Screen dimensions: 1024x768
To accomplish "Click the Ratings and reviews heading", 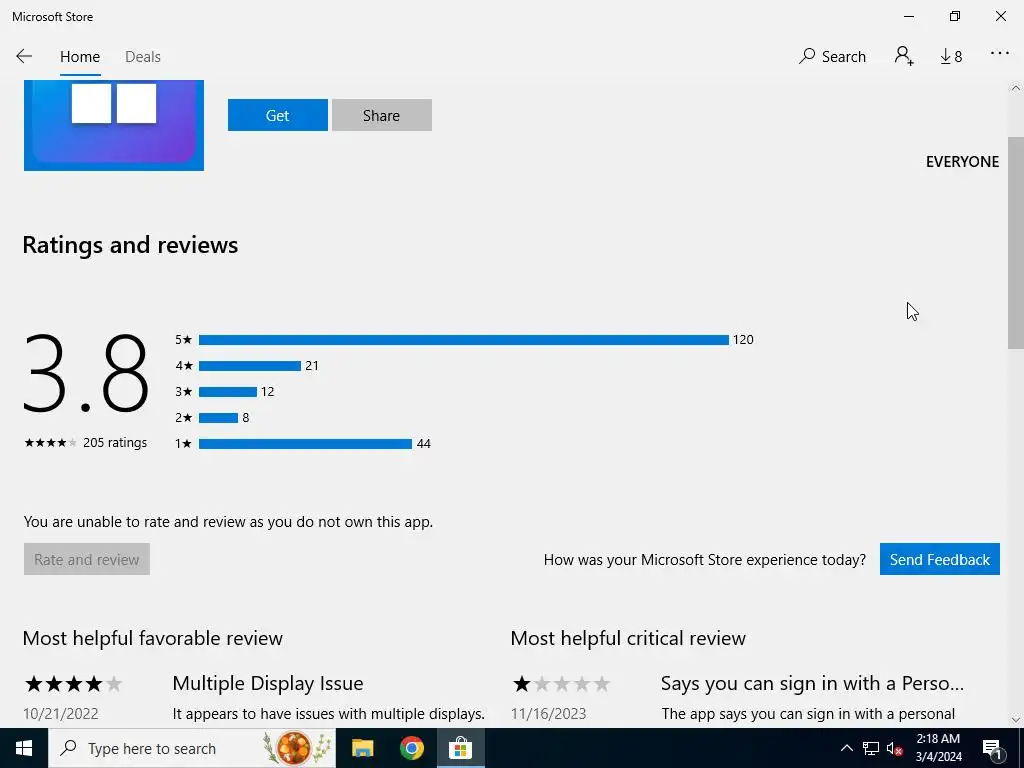I will coord(131,245).
